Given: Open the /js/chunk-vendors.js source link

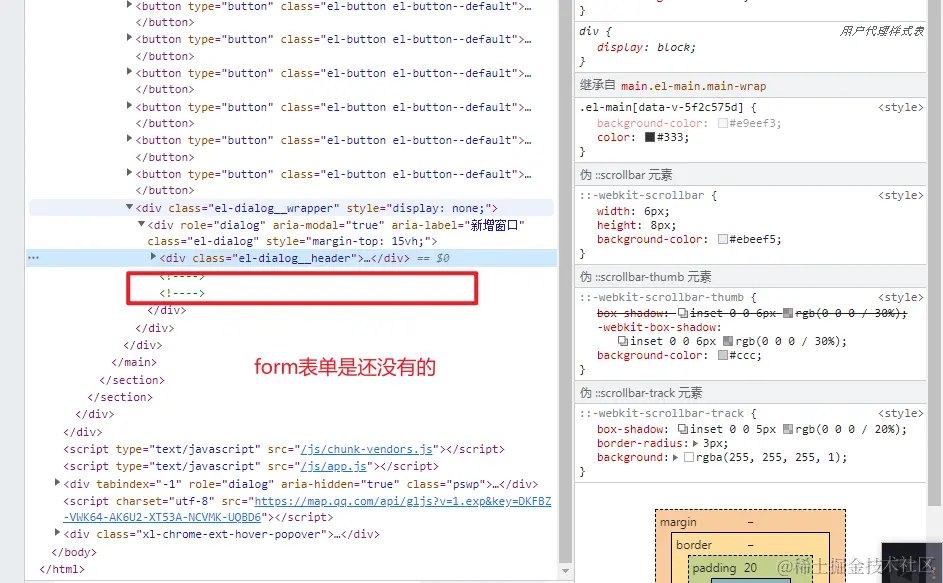Looking at the screenshot, I should coord(366,449).
